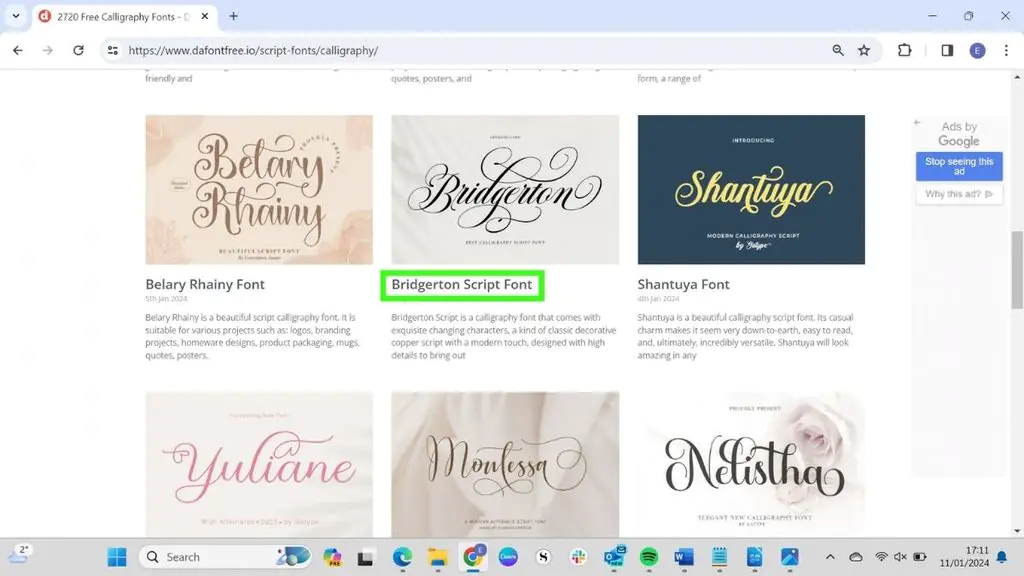This screenshot has width=1024, height=576.
Task: Click the 'Stop seeing this ad' button
Action: pos(959,166)
